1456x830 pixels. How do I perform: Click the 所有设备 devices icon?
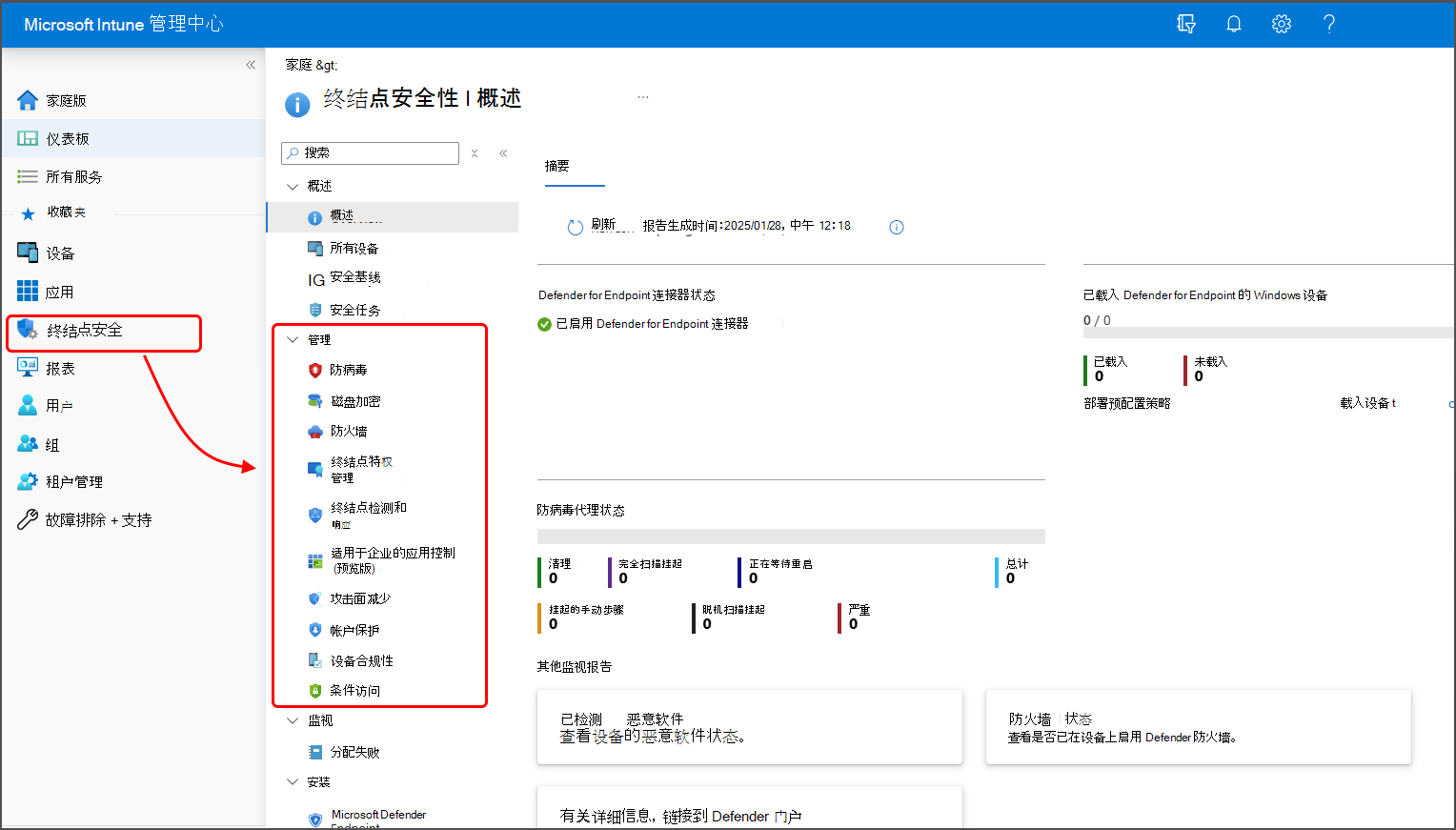(x=315, y=249)
